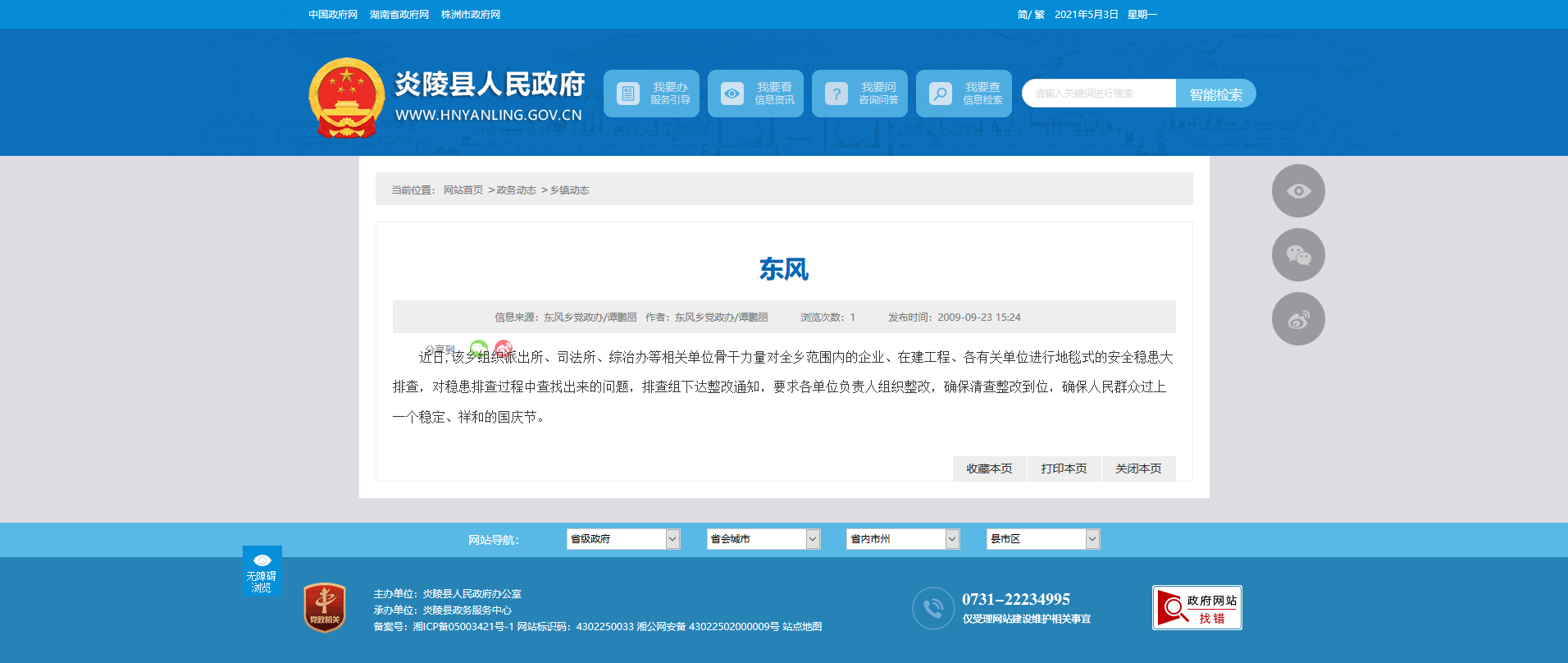Click the WeChat round icon on sidebar
Viewport: 1568px width, 663px height.
tap(1297, 255)
